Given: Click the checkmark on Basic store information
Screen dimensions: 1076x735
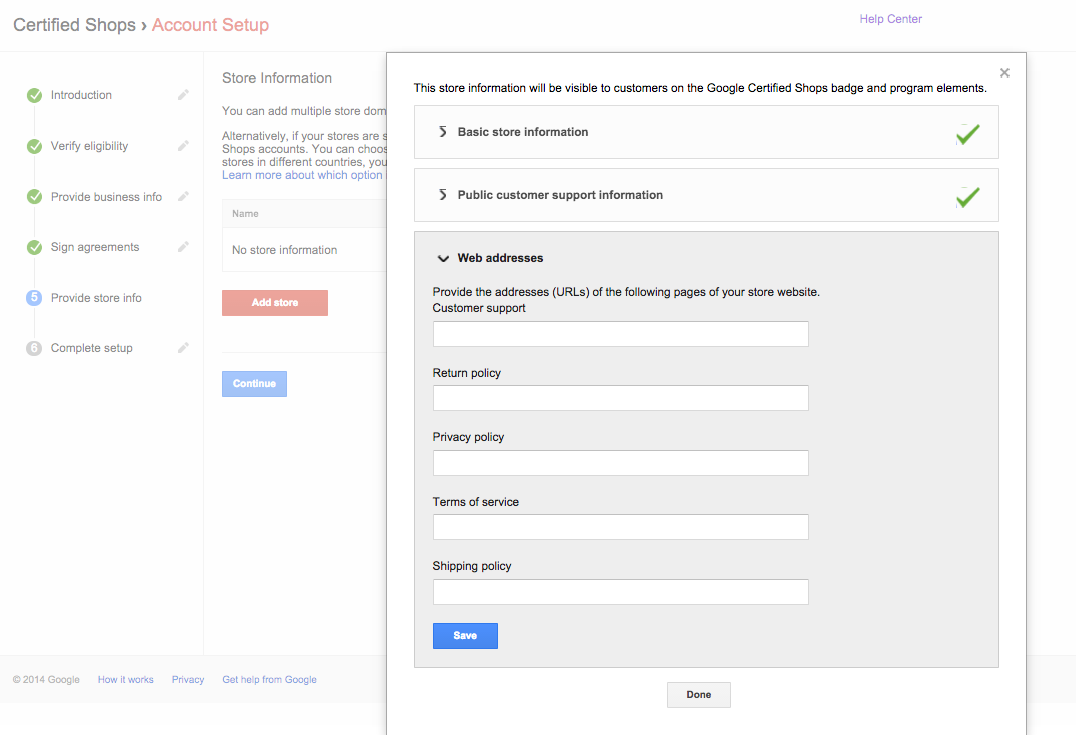Looking at the screenshot, I should [968, 134].
